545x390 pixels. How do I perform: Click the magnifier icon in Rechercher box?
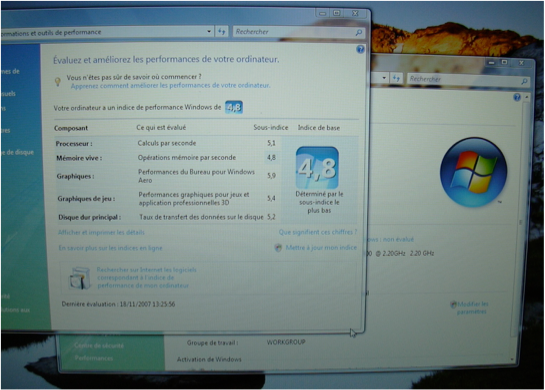359,32
